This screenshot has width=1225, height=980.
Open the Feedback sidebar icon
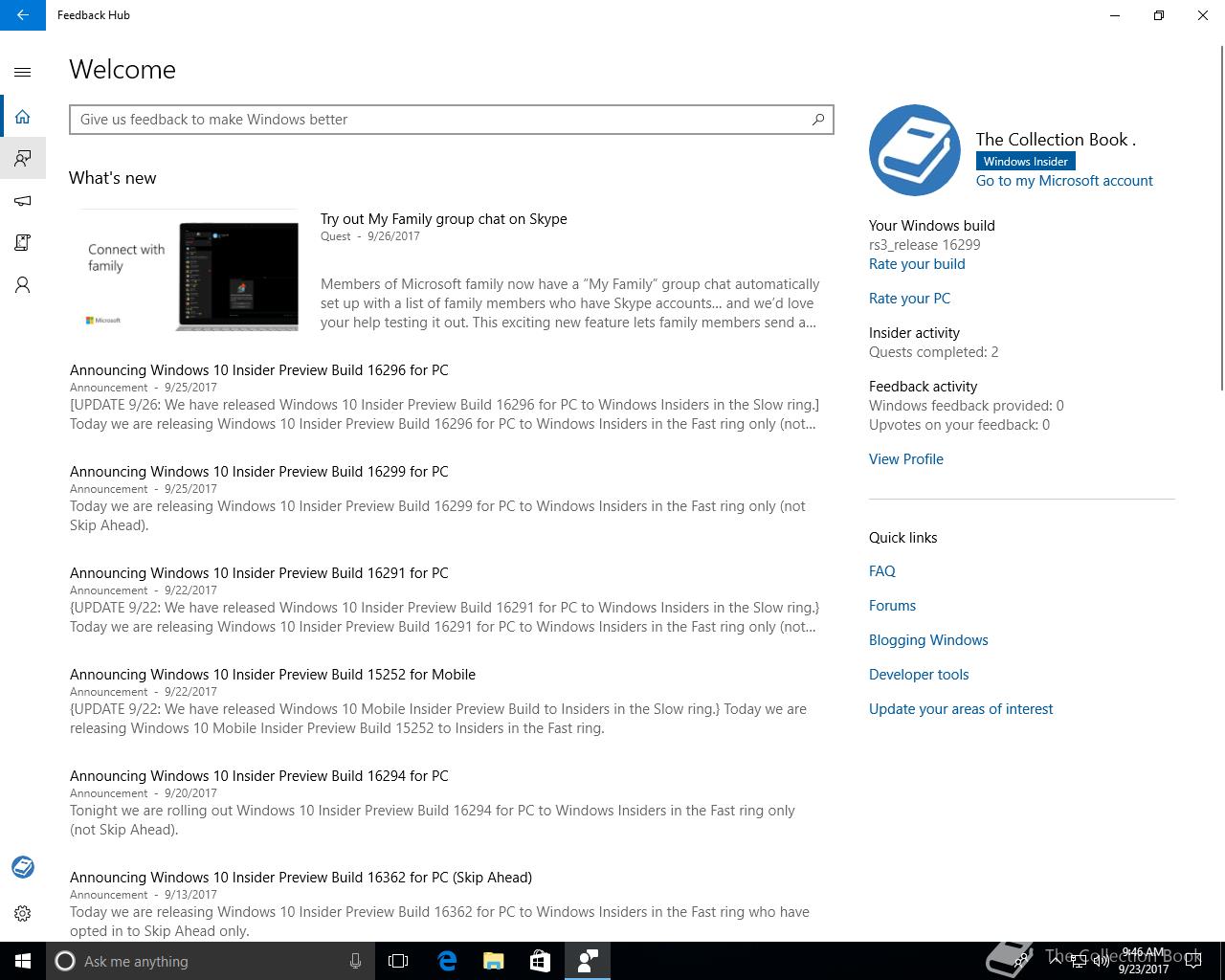23,158
